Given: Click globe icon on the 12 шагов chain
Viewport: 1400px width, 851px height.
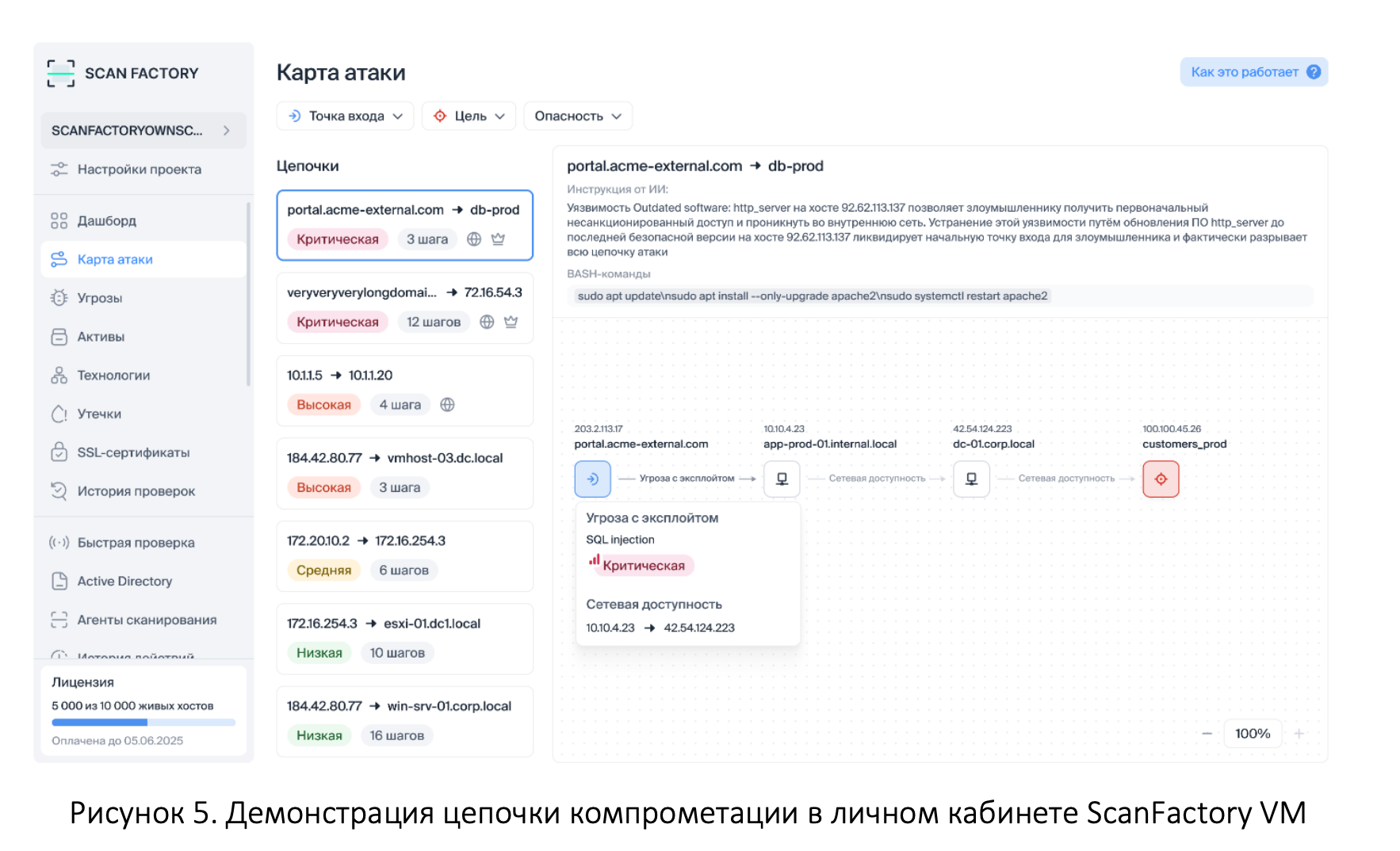Looking at the screenshot, I should 487,322.
